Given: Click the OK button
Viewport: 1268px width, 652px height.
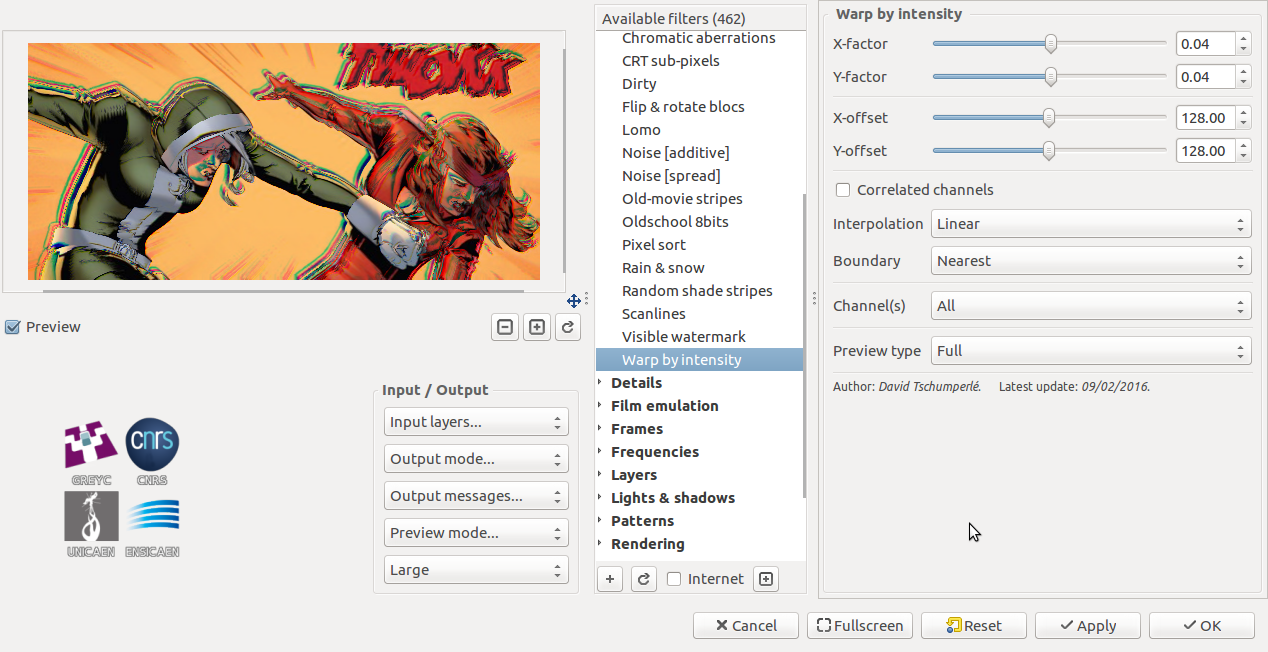Looking at the screenshot, I should (x=1202, y=625).
